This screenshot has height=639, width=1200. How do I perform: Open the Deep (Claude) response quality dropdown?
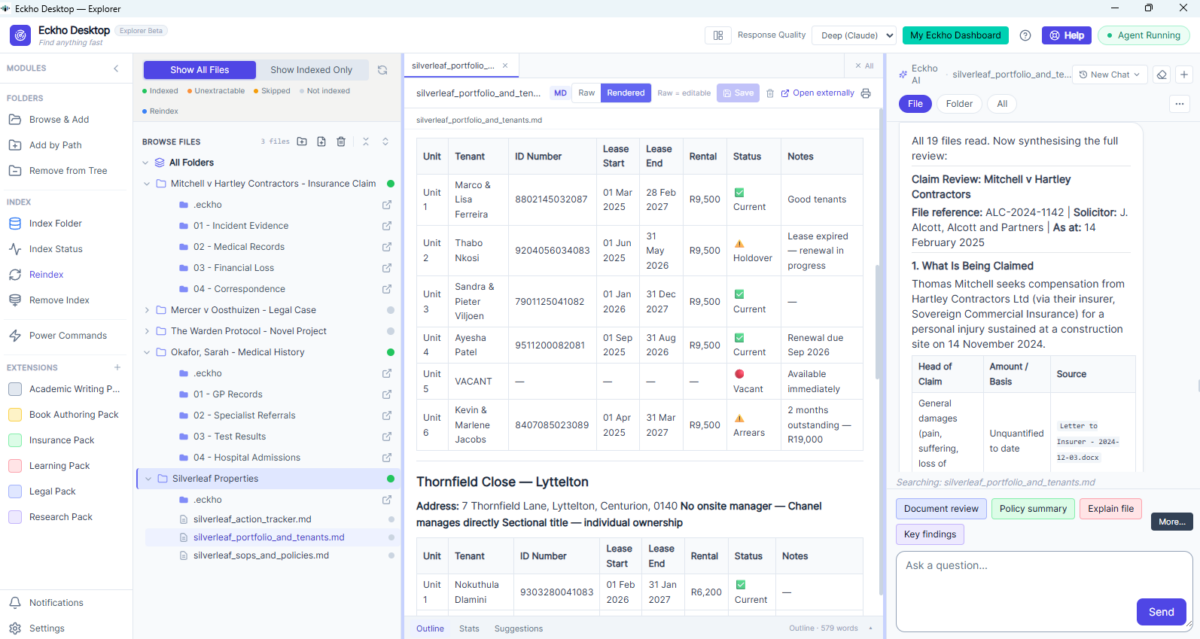(853, 35)
